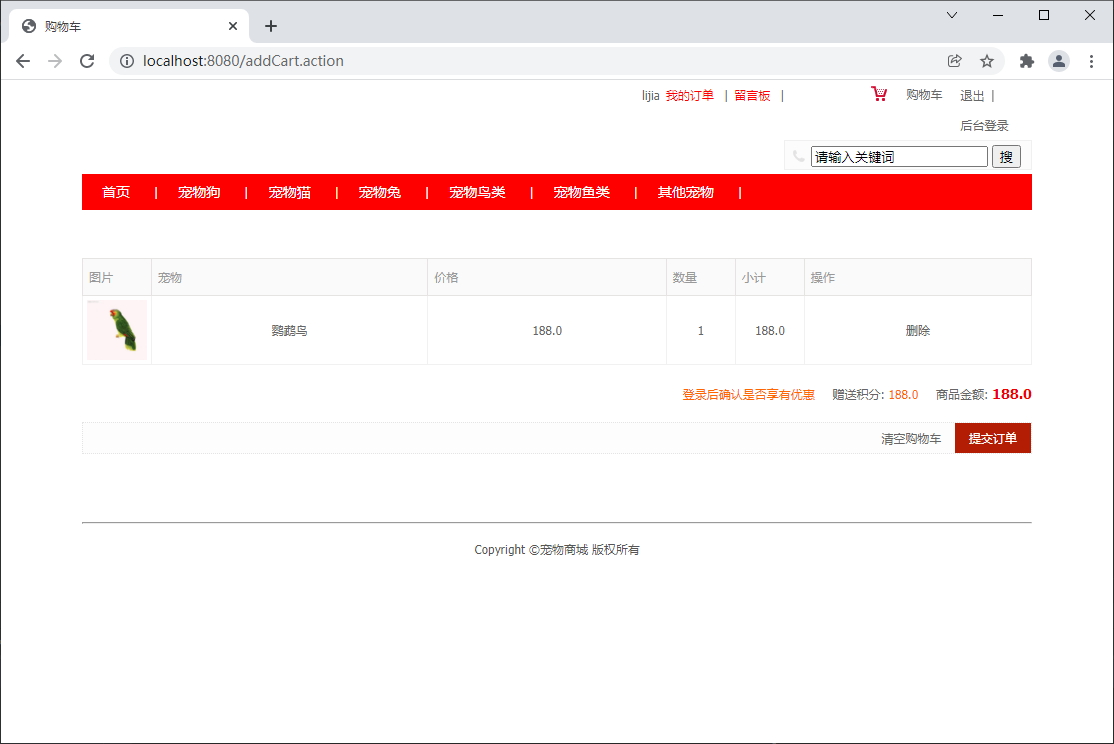
Task: Open a new tab with plus icon
Action: (271, 26)
